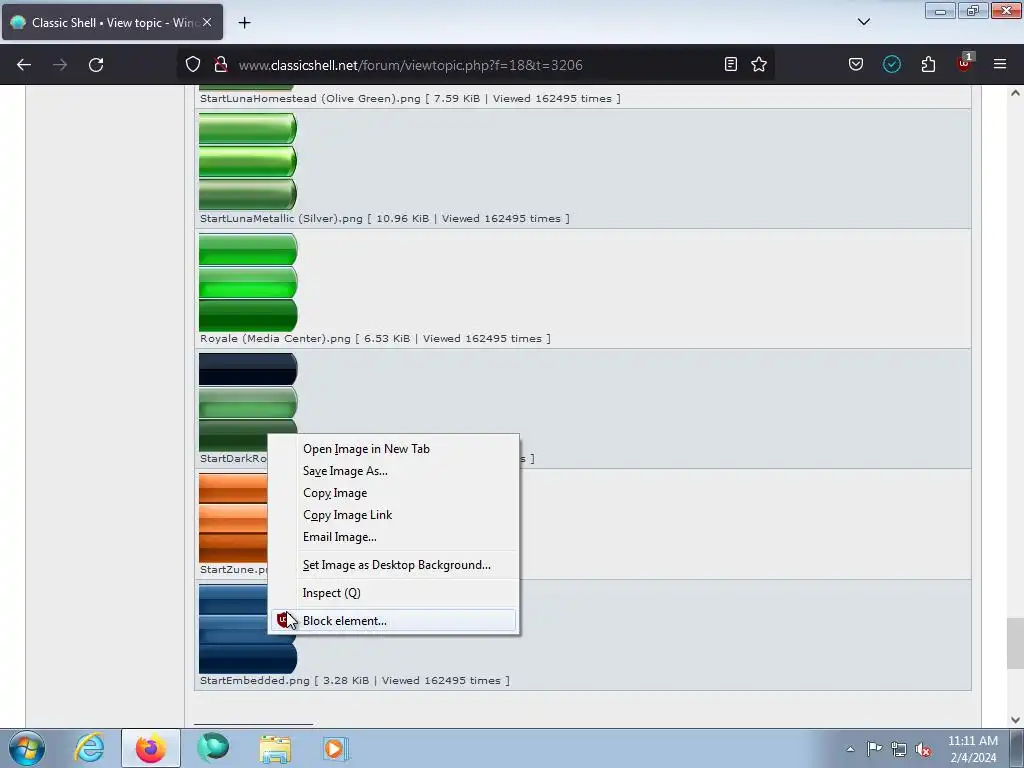Click the StartLunaMetallic (Silver) button image
The height and width of the screenshot is (768, 1024).
[248, 161]
